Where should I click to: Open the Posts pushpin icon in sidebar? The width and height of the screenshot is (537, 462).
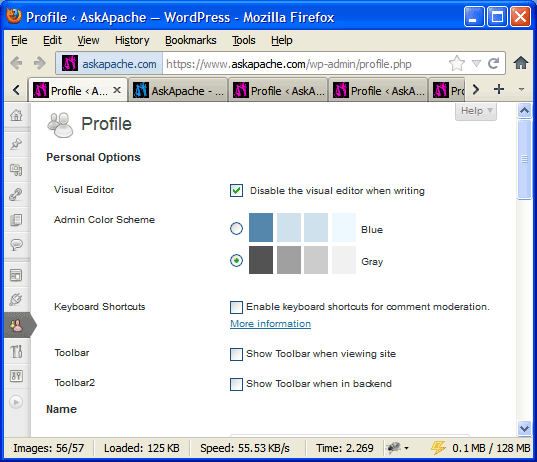click(x=16, y=144)
